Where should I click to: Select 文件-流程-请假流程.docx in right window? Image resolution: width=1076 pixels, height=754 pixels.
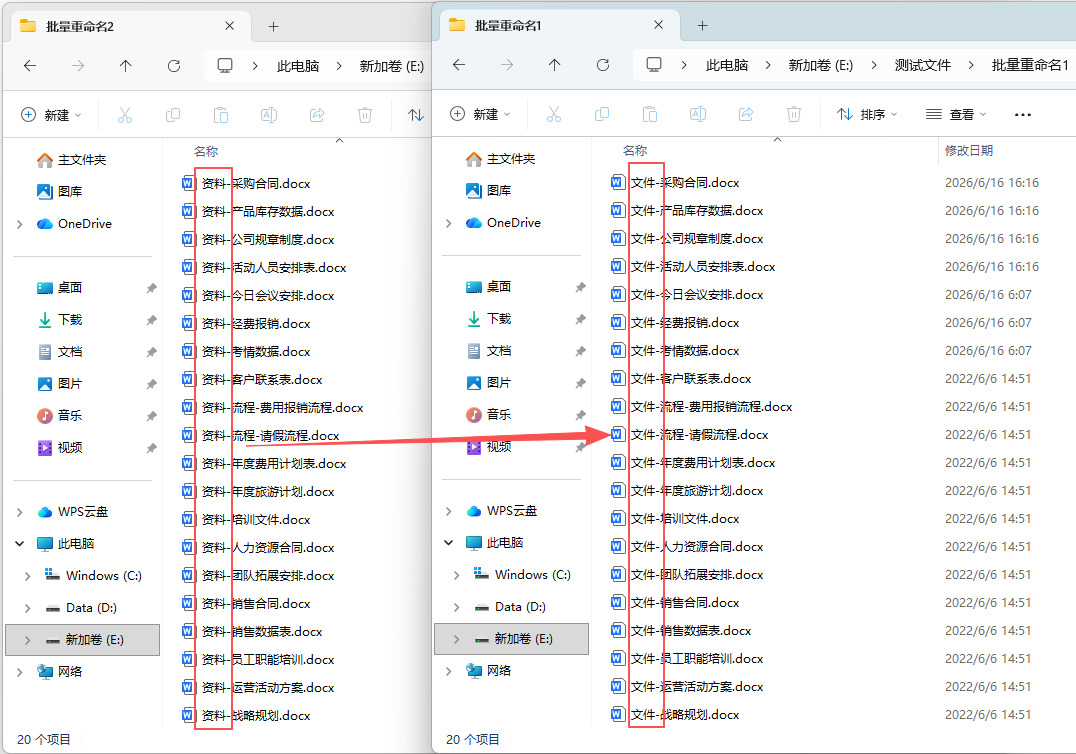(x=699, y=435)
